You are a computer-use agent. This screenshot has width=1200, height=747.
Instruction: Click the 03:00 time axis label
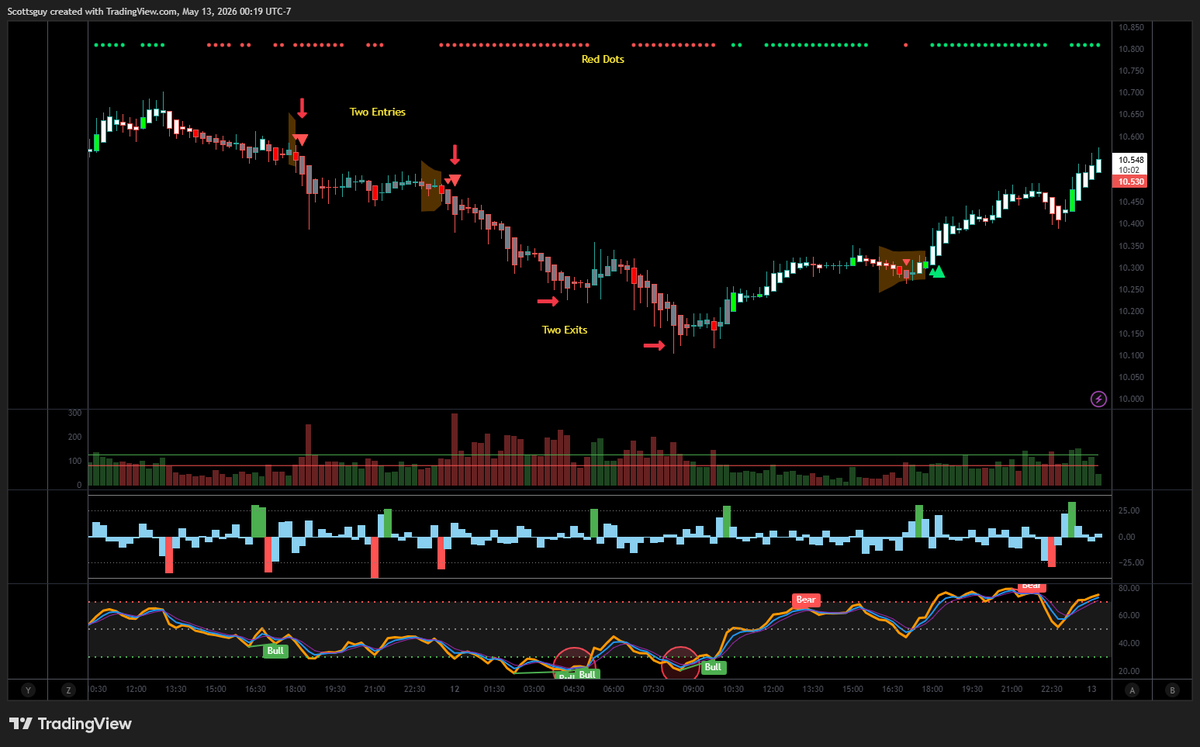tap(534, 689)
